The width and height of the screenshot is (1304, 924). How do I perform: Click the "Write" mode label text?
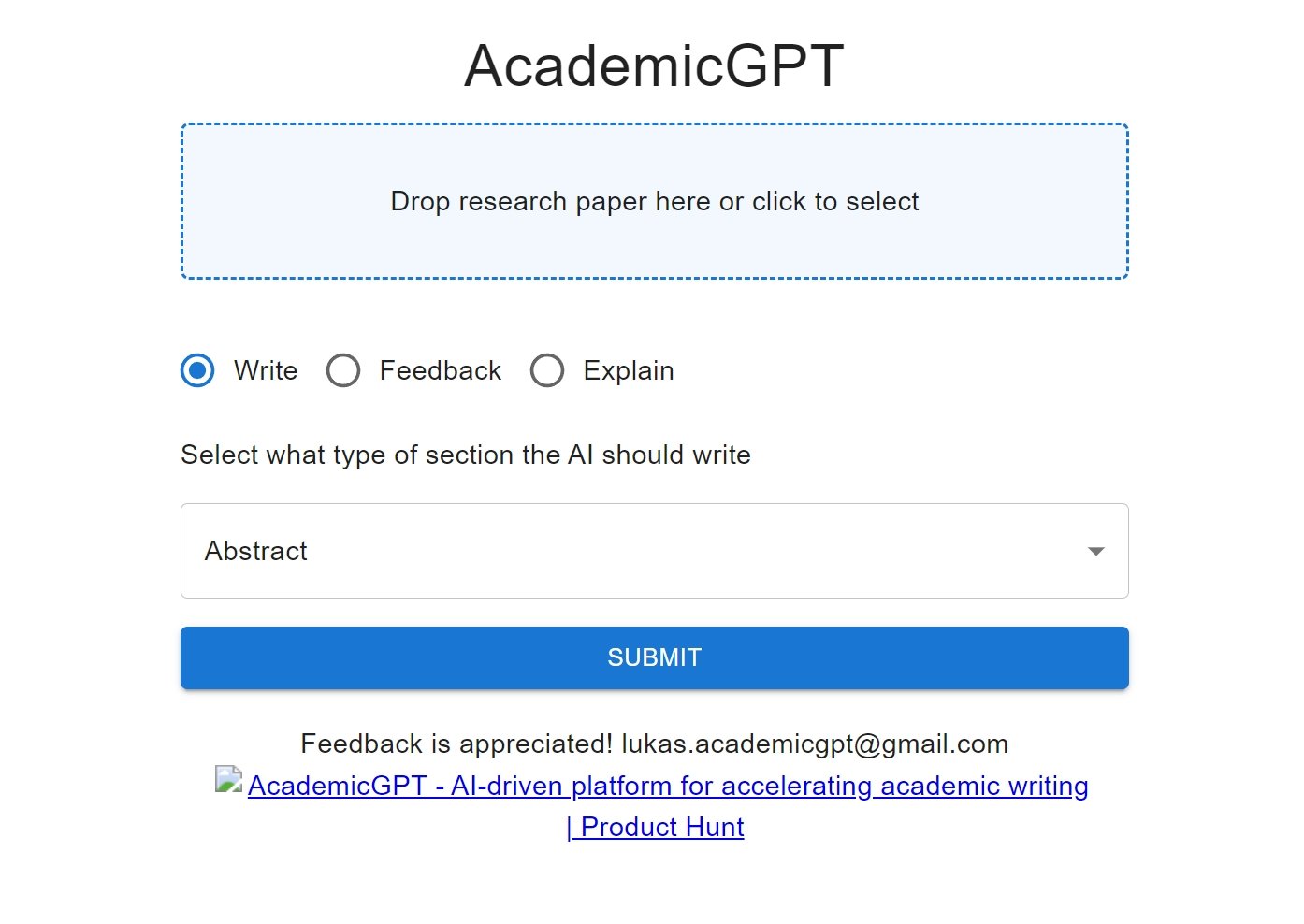[x=266, y=370]
